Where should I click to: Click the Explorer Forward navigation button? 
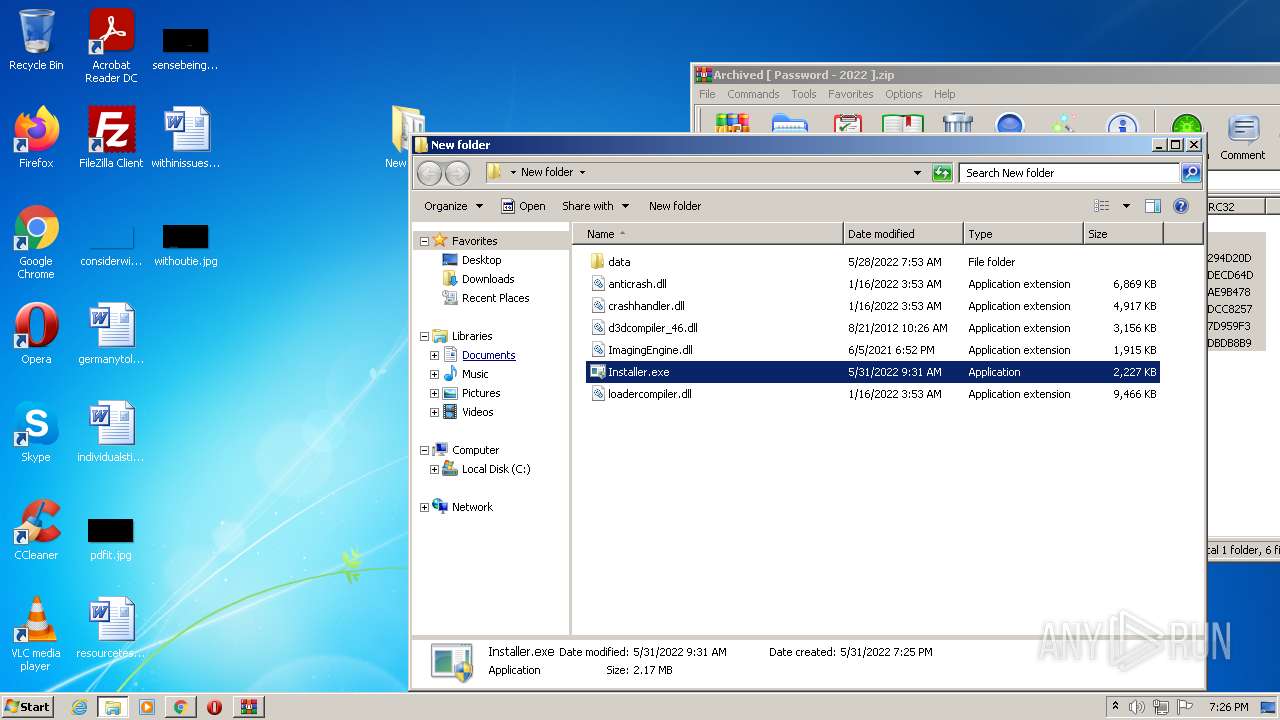(x=457, y=173)
